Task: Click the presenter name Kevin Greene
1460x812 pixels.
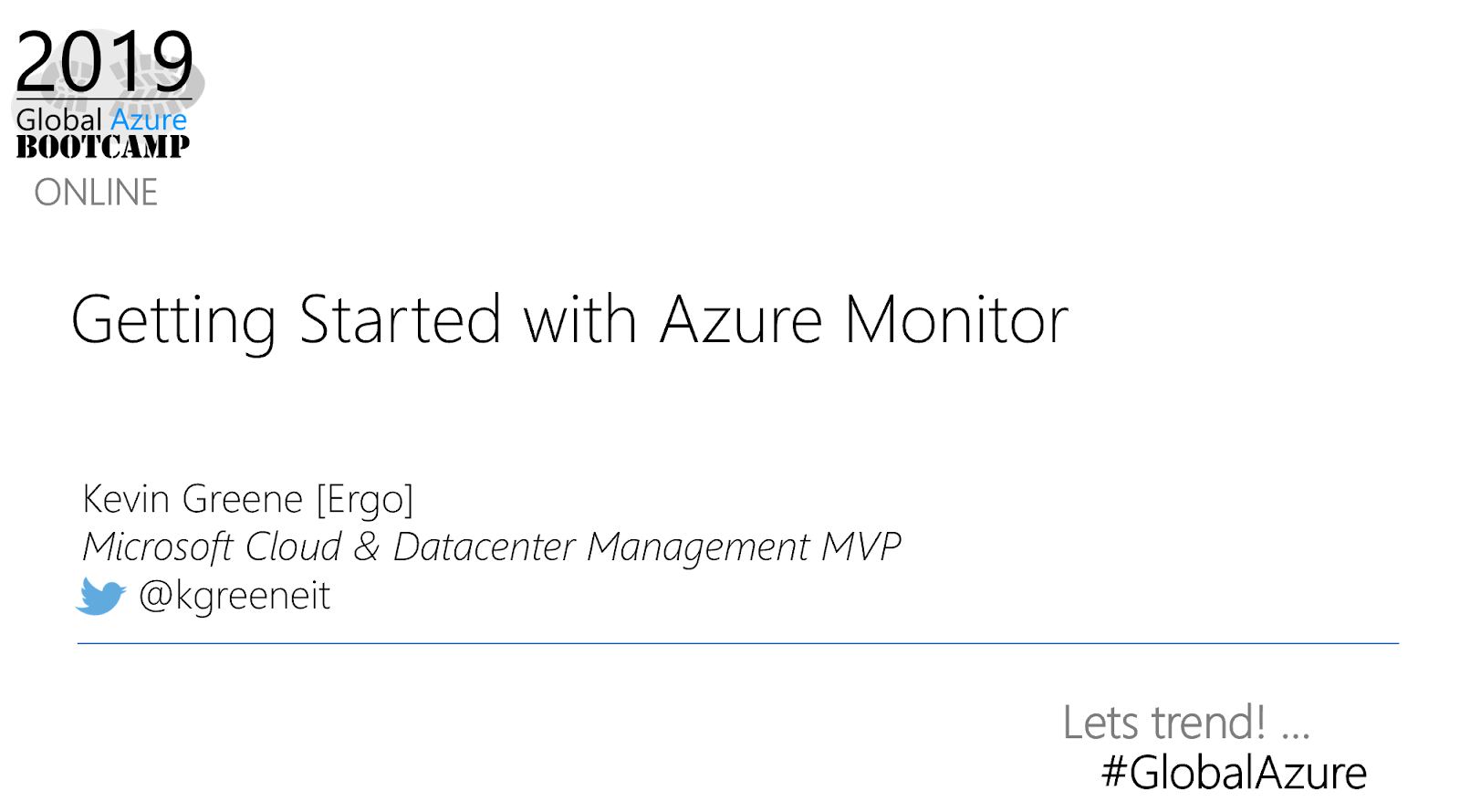Action: (x=193, y=499)
